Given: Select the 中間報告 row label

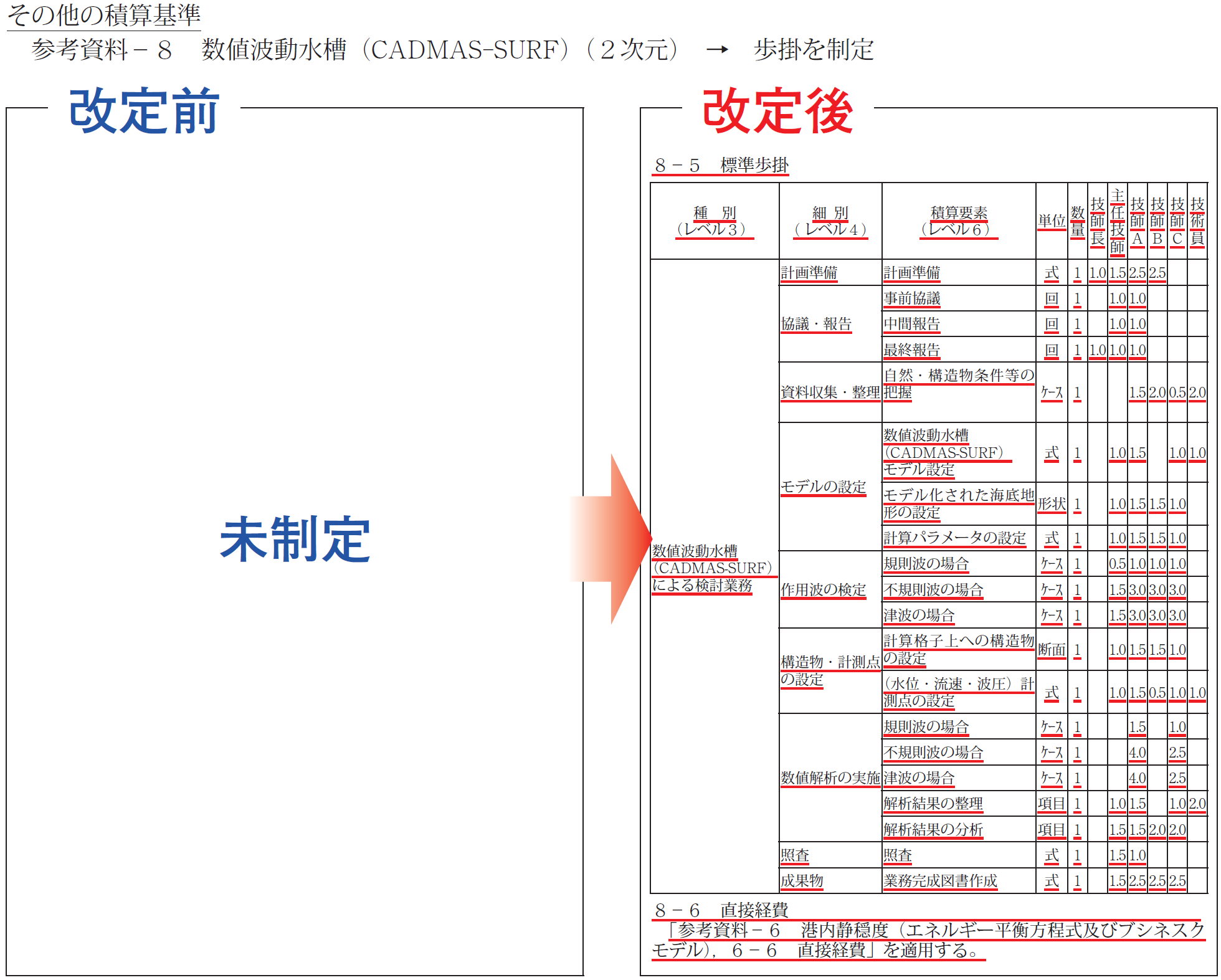Looking at the screenshot, I should (x=912, y=324).
